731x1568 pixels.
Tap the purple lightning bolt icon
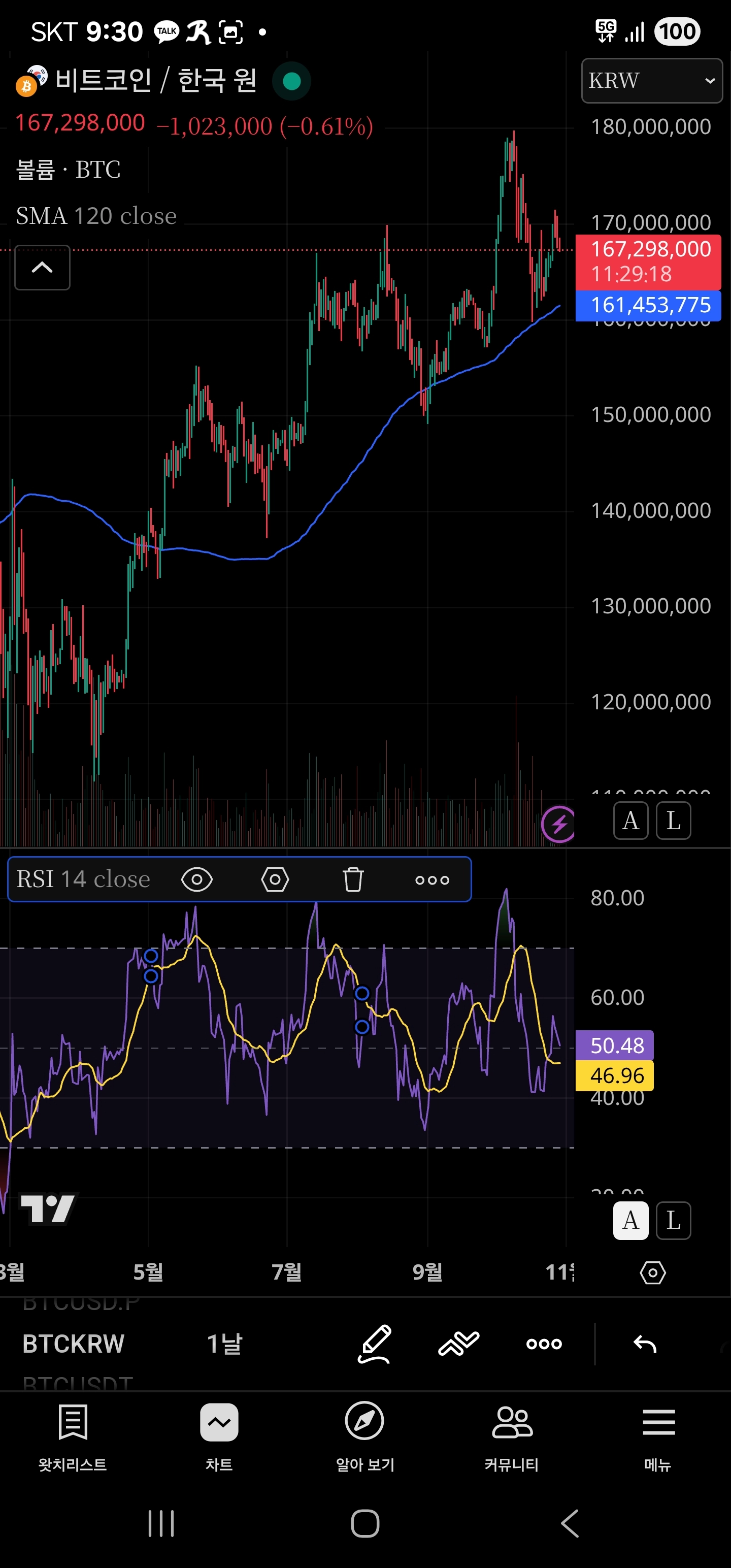pyautogui.click(x=558, y=824)
